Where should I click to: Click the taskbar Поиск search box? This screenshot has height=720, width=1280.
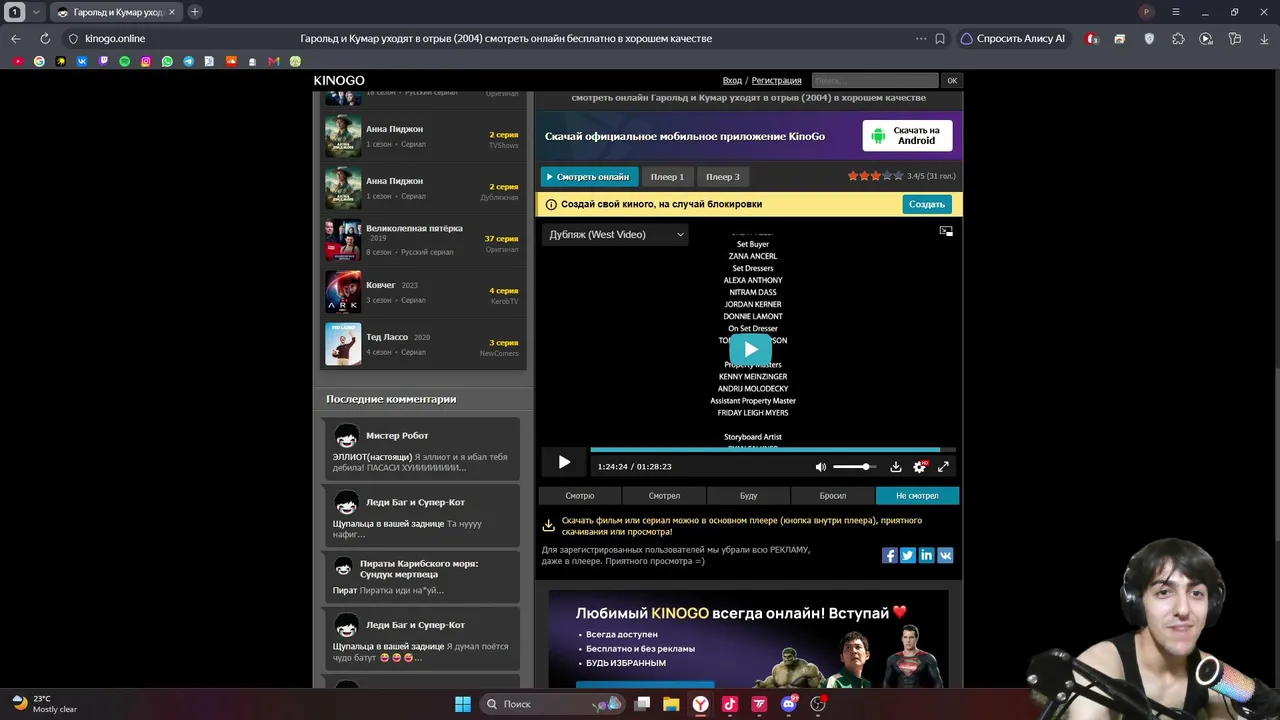551,704
